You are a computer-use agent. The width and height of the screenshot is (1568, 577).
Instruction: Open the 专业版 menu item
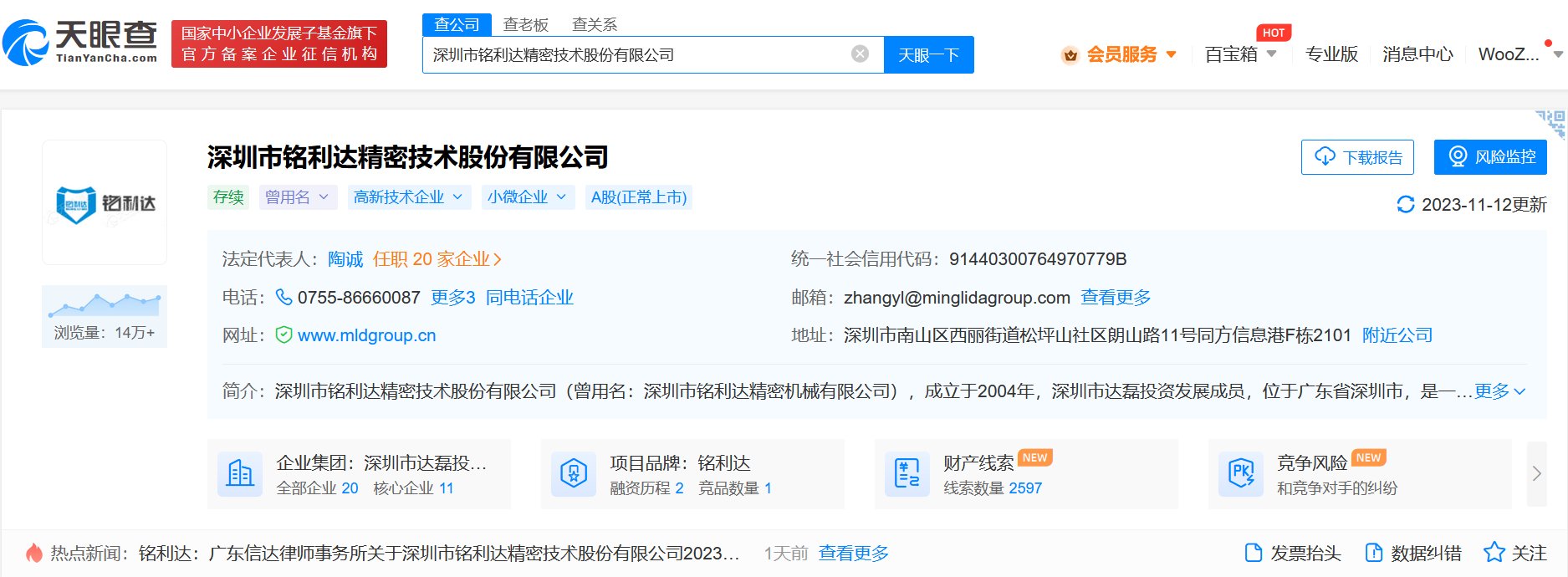coord(1331,54)
